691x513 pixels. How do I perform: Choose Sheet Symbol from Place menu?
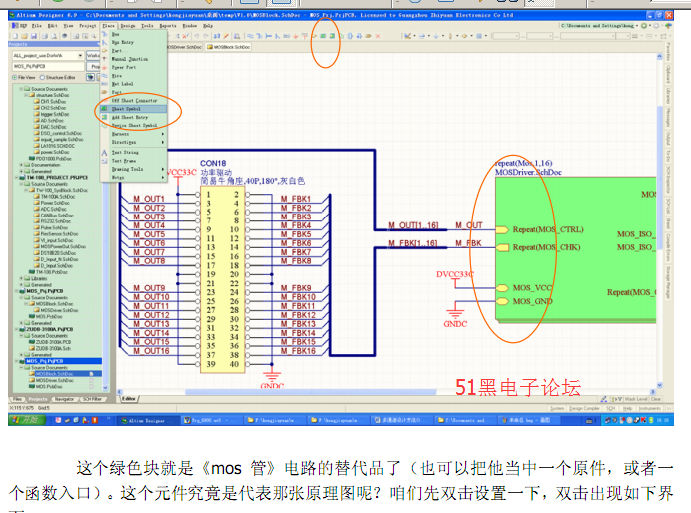tap(134, 109)
